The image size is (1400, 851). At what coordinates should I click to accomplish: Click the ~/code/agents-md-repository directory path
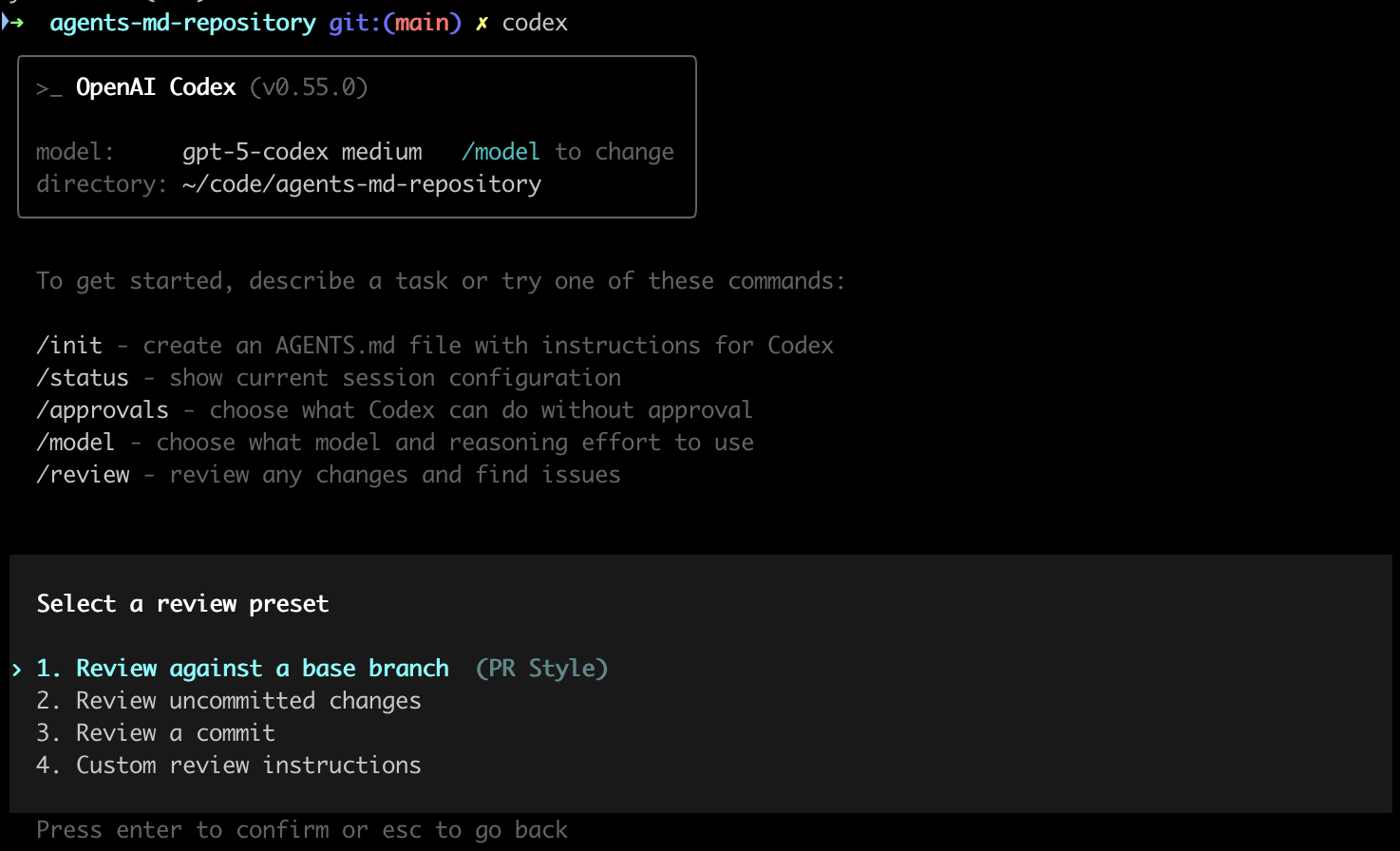tap(362, 184)
